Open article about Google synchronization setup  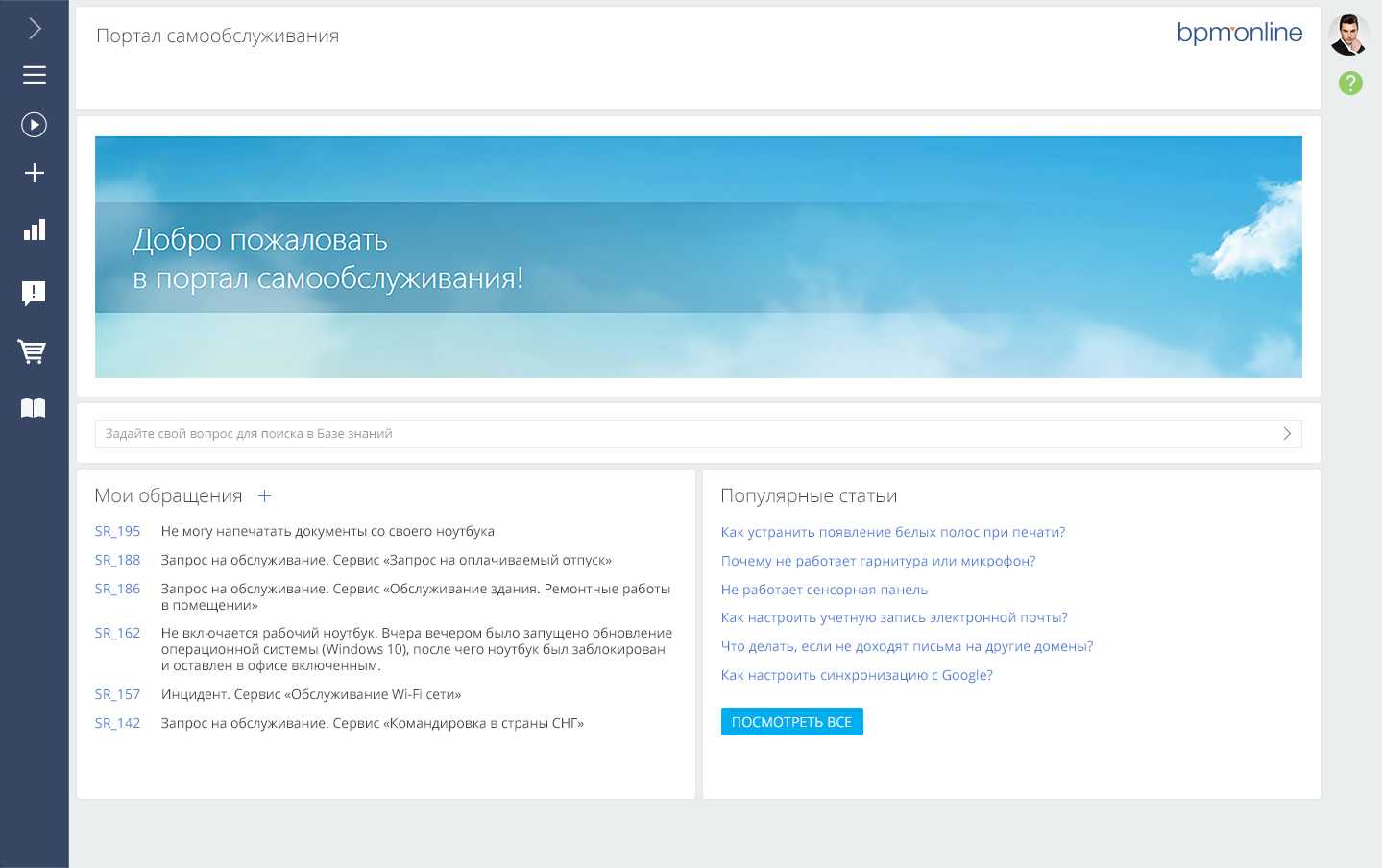[x=857, y=675]
